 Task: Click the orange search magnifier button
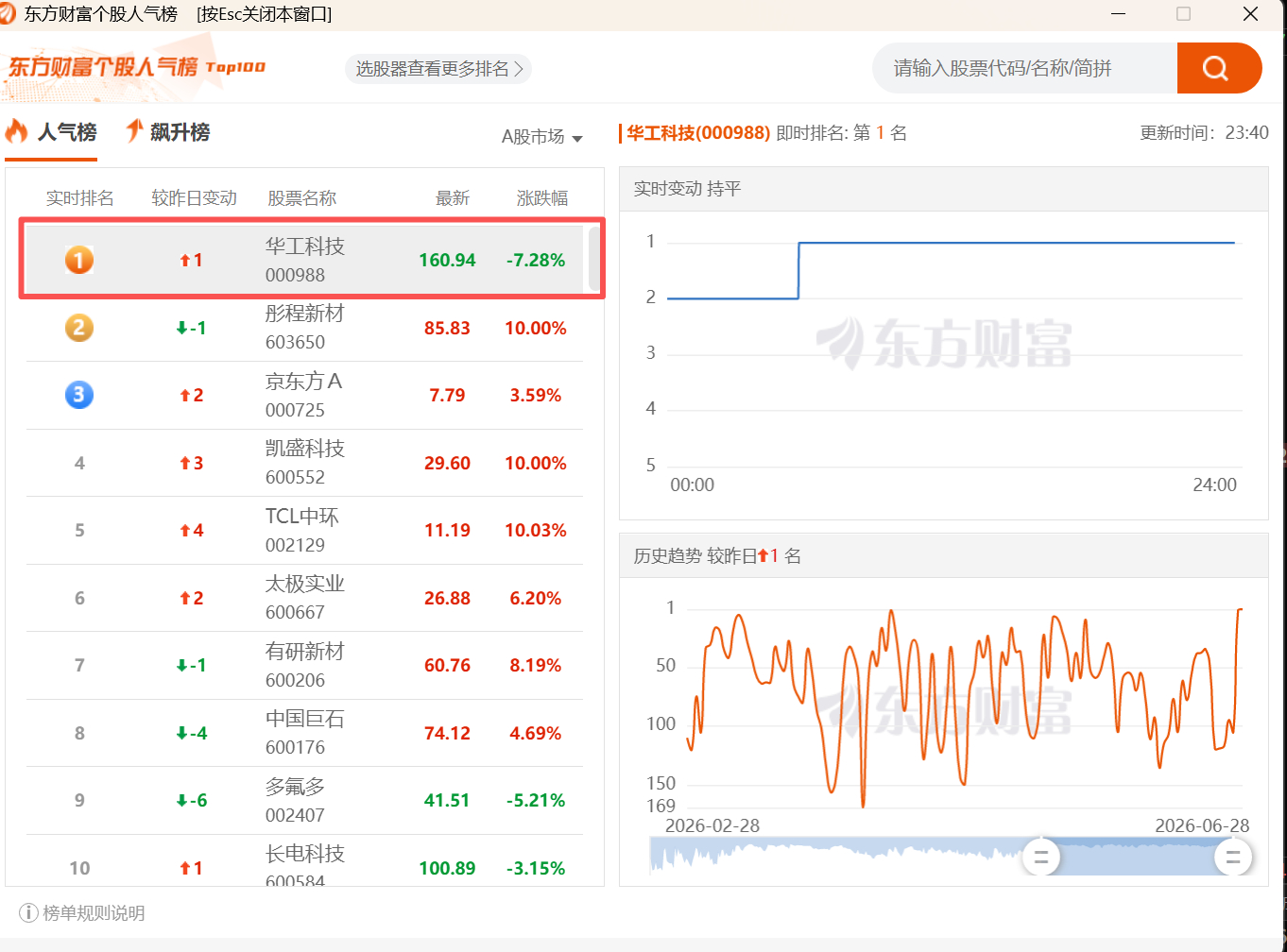pos(1219,68)
